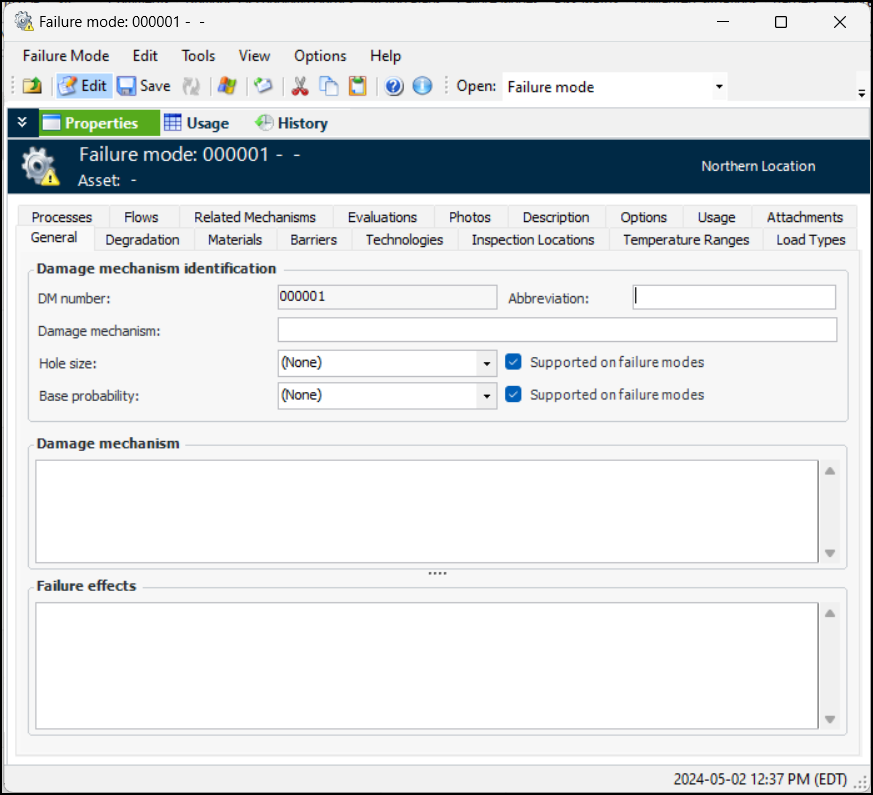Switch to the Degradation tab
The image size is (873, 795).
pos(142,240)
